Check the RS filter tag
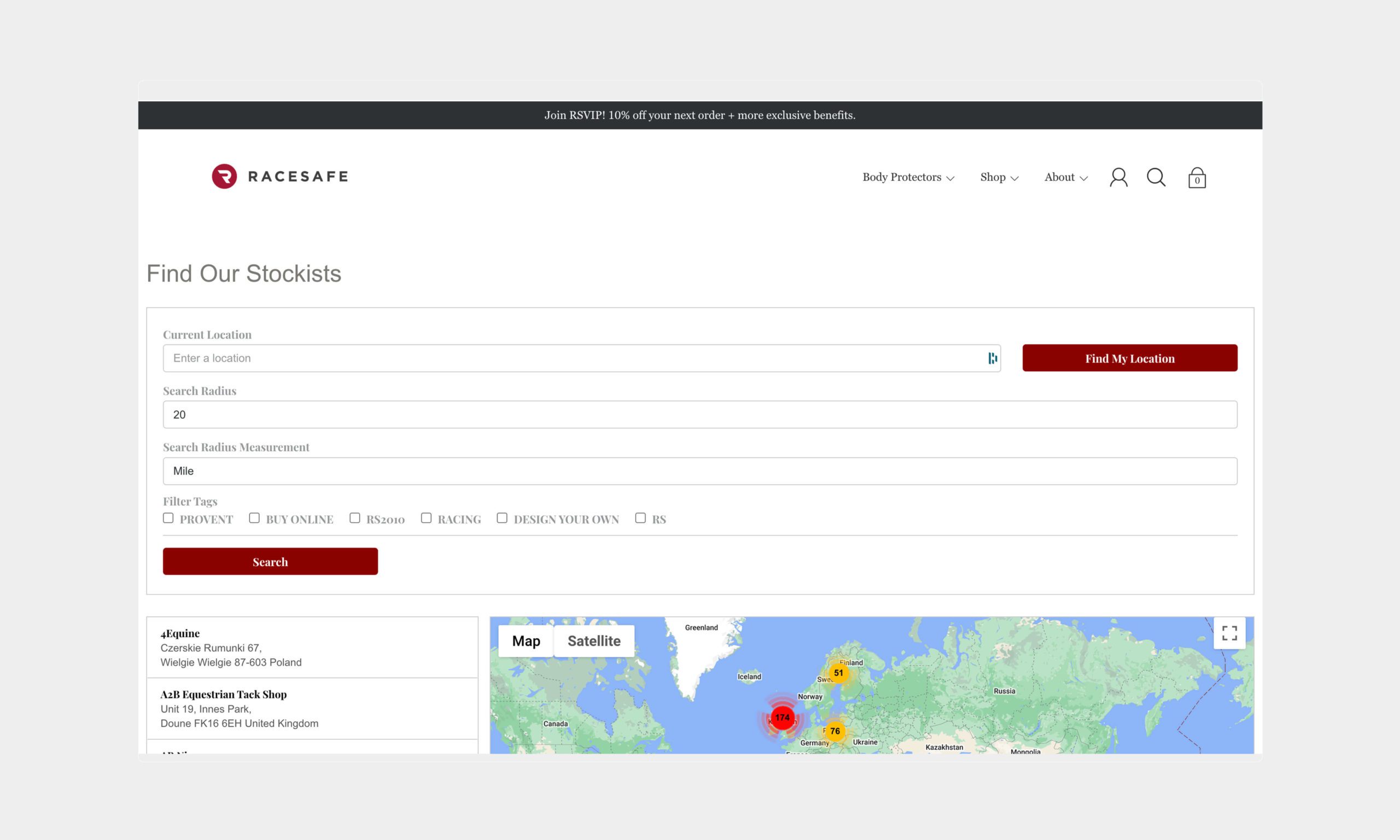Screen dimensions: 1400x840 [640, 518]
